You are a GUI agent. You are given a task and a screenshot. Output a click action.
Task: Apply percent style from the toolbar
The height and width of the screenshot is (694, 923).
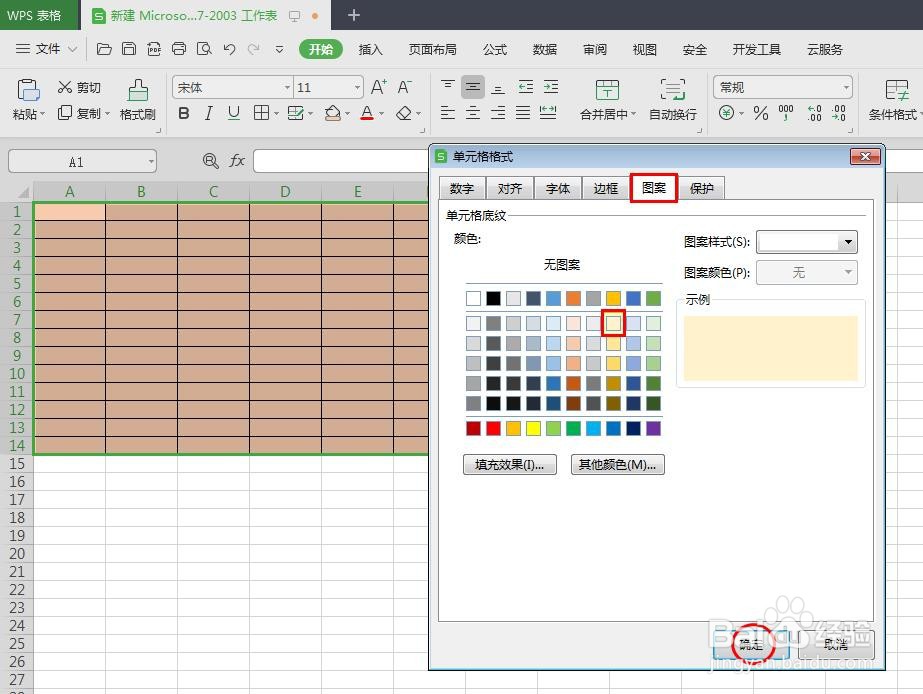tap(760, 114)
